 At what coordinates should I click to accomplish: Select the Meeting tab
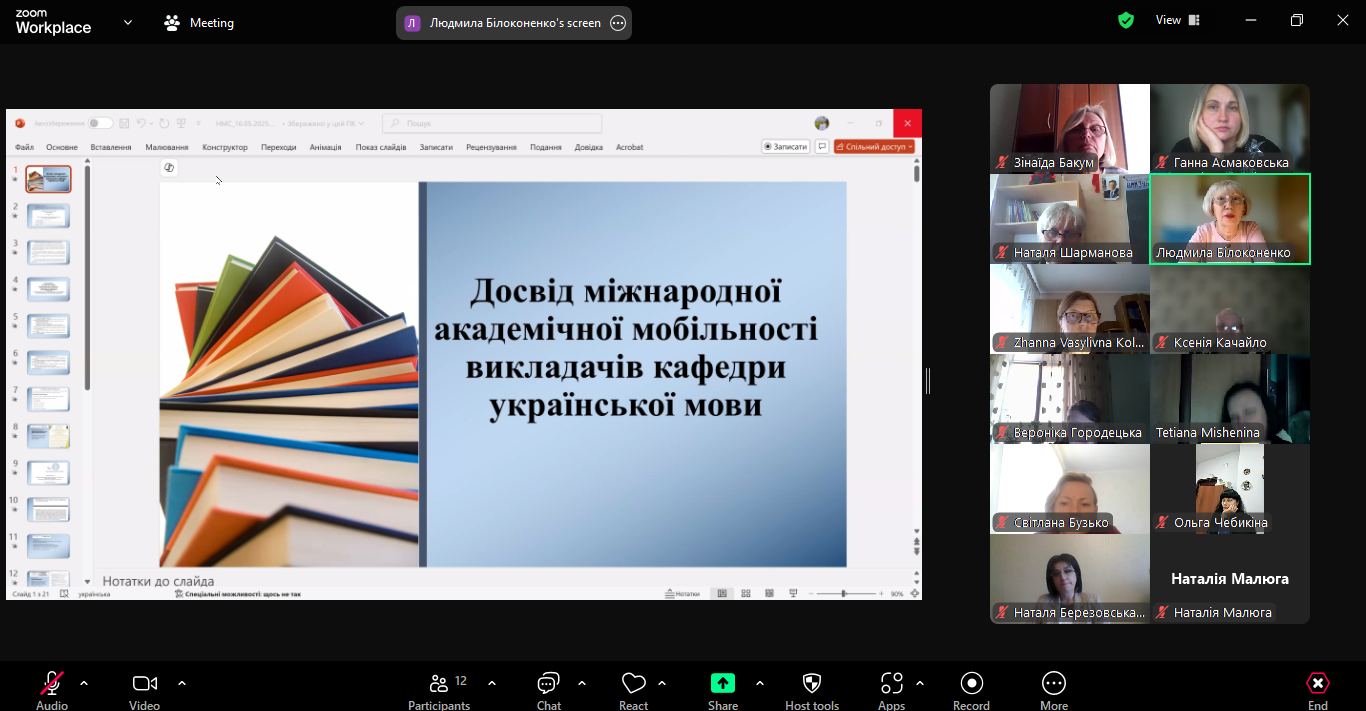(x=199, y=22)
